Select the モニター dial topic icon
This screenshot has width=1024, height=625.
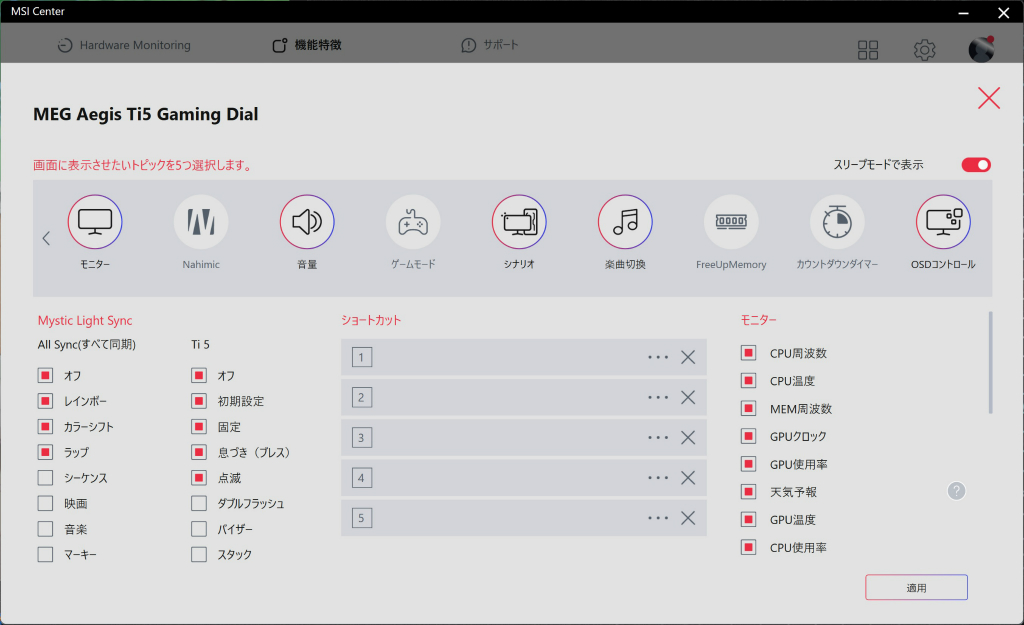click(95, 222)
